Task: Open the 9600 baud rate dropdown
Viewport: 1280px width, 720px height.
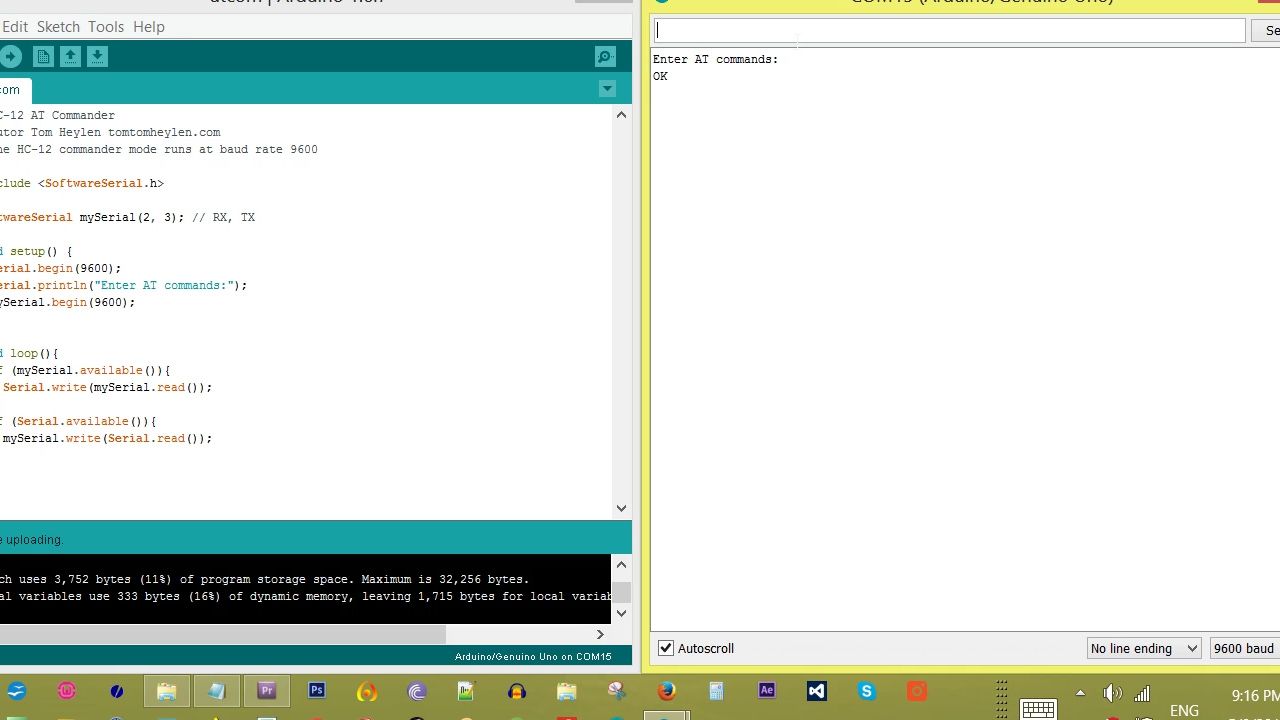Action: pos(1243,648)
